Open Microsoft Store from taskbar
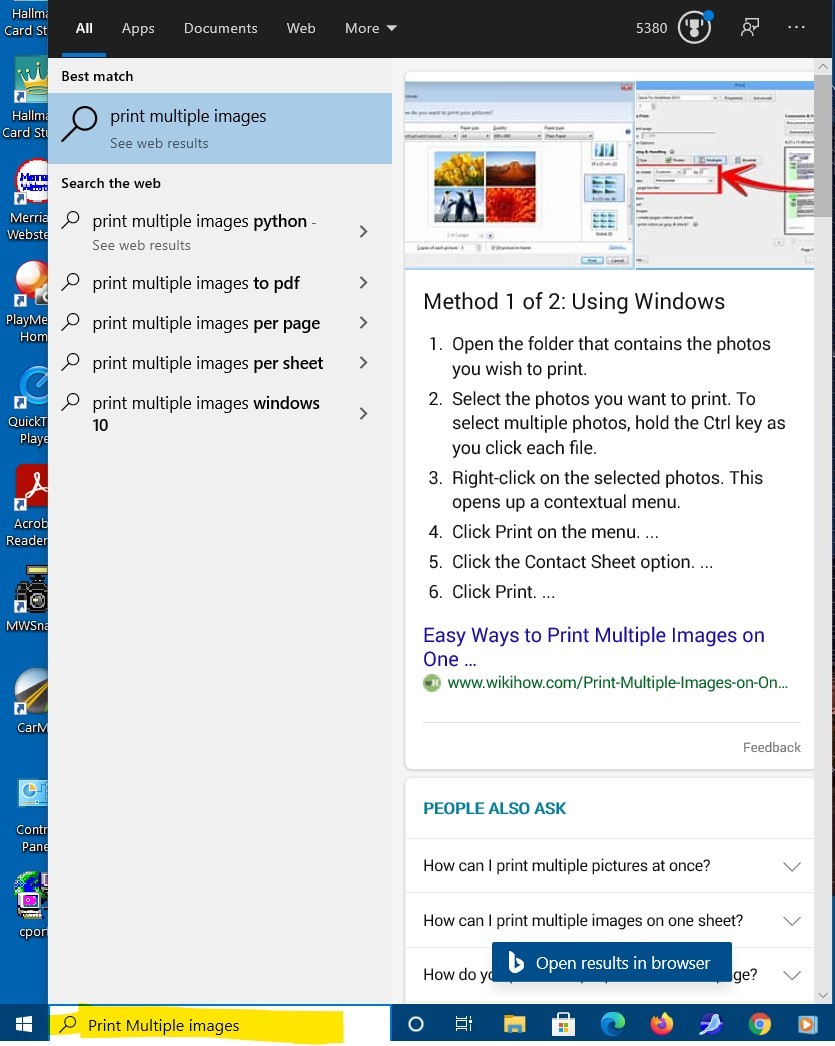Viewport: 835px width, 1046px height. pyautogui.click(x=564, y=1024)
